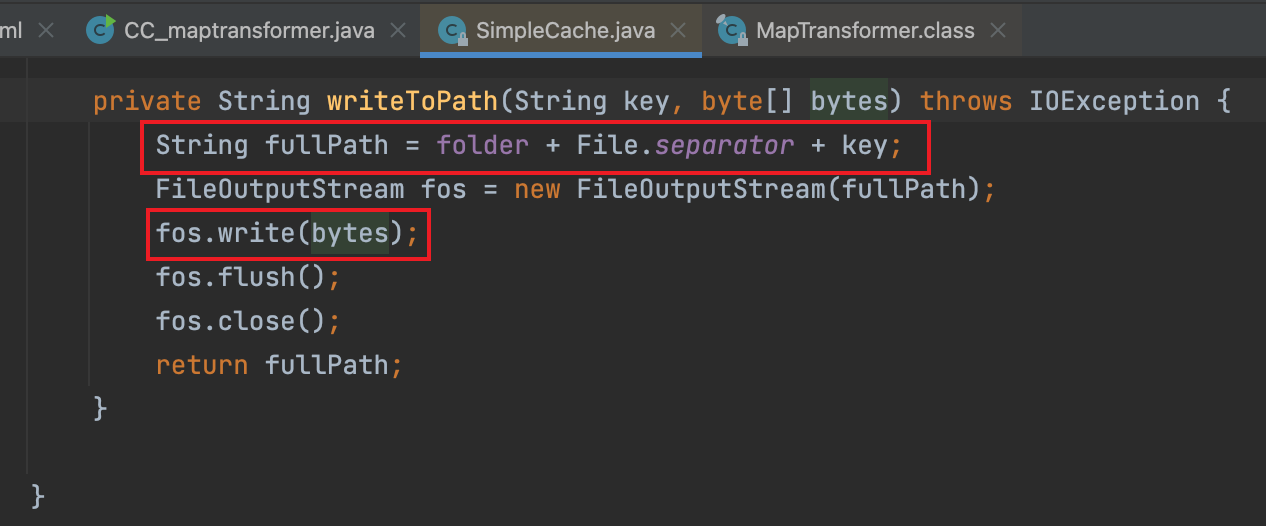This screenshot has width=1266, height=526.
Task: Close the CC_maptransformer.java tab
Action: (x=397, y=30)
